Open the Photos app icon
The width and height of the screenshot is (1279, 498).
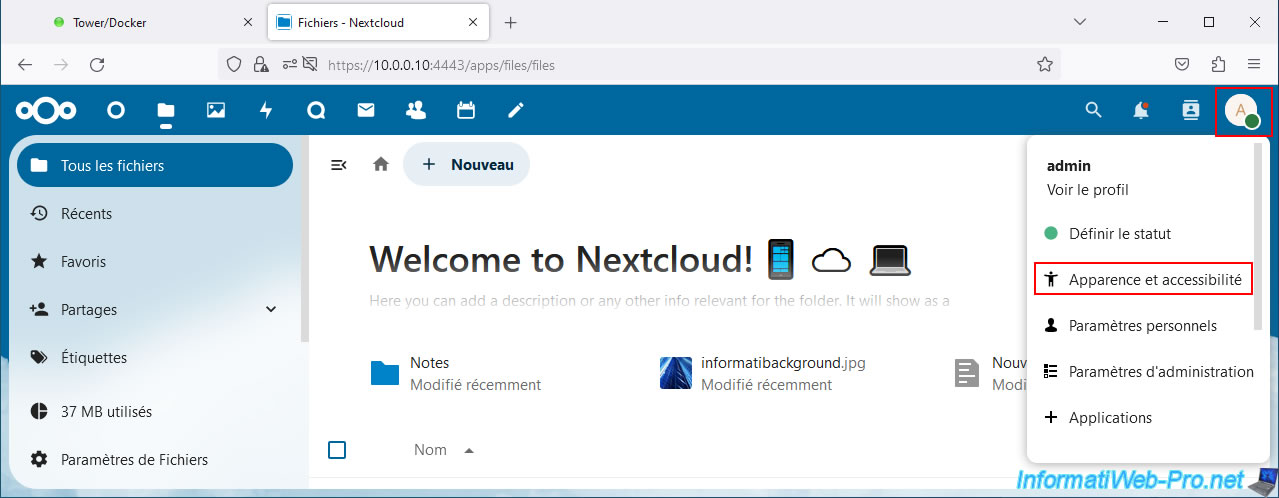tap(216, 111)
